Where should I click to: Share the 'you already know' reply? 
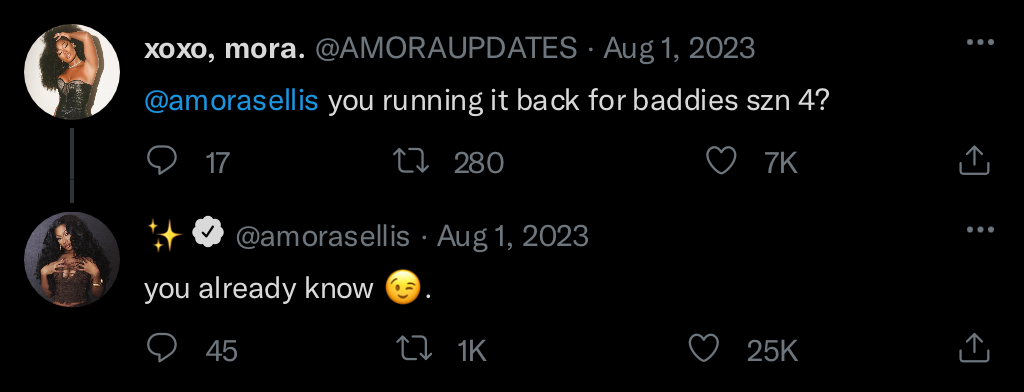(974, 349)
